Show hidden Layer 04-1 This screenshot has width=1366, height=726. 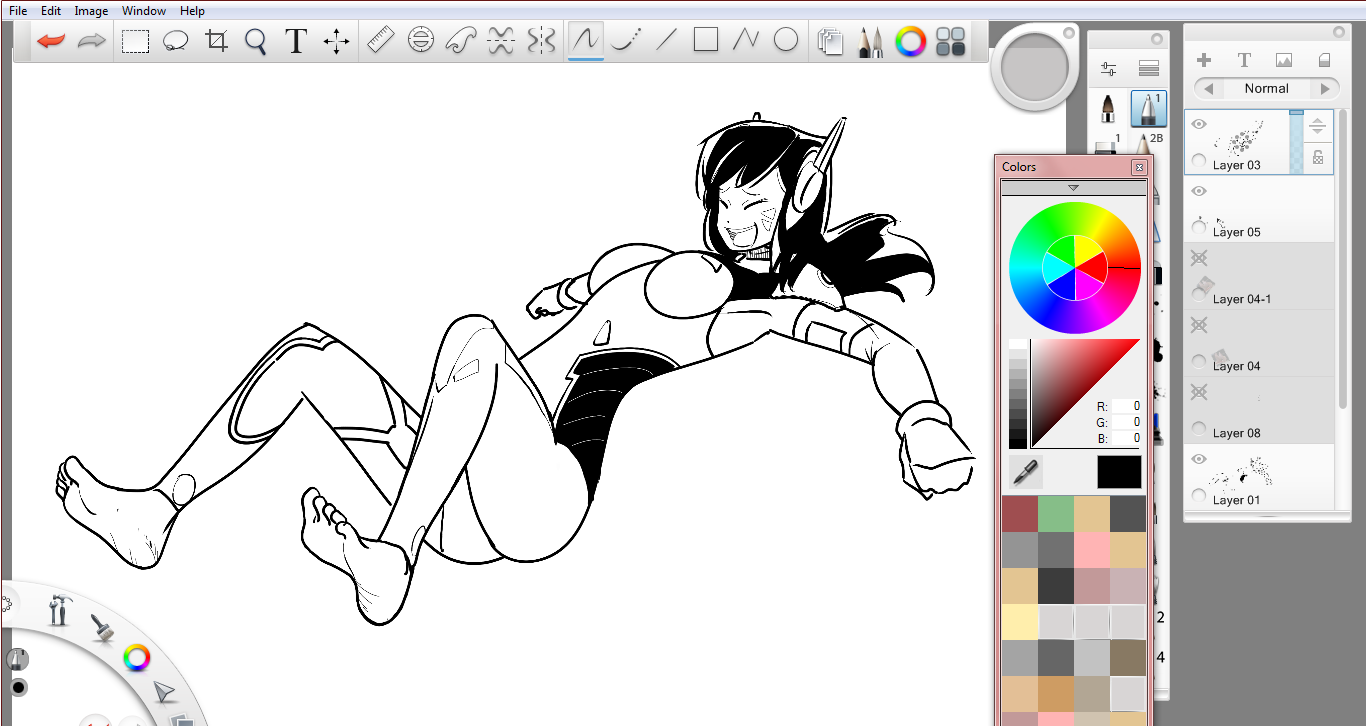[1199, 258]
